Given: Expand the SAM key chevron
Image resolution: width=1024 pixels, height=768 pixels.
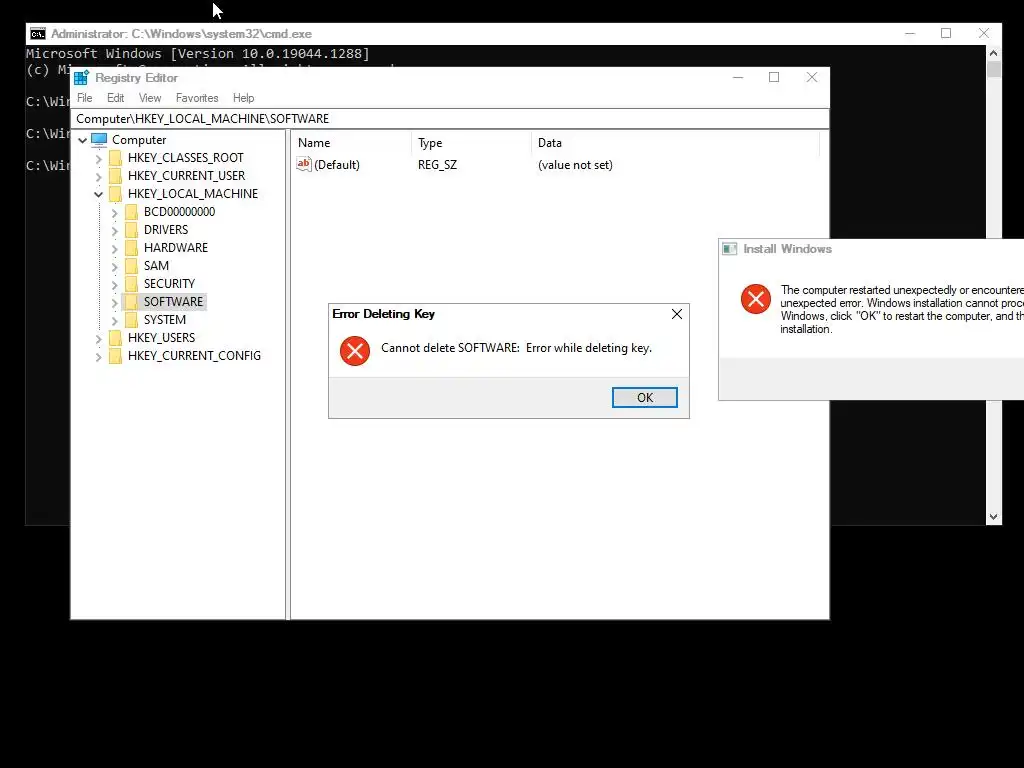Looking at the screenshot, I should click(114, 266).
